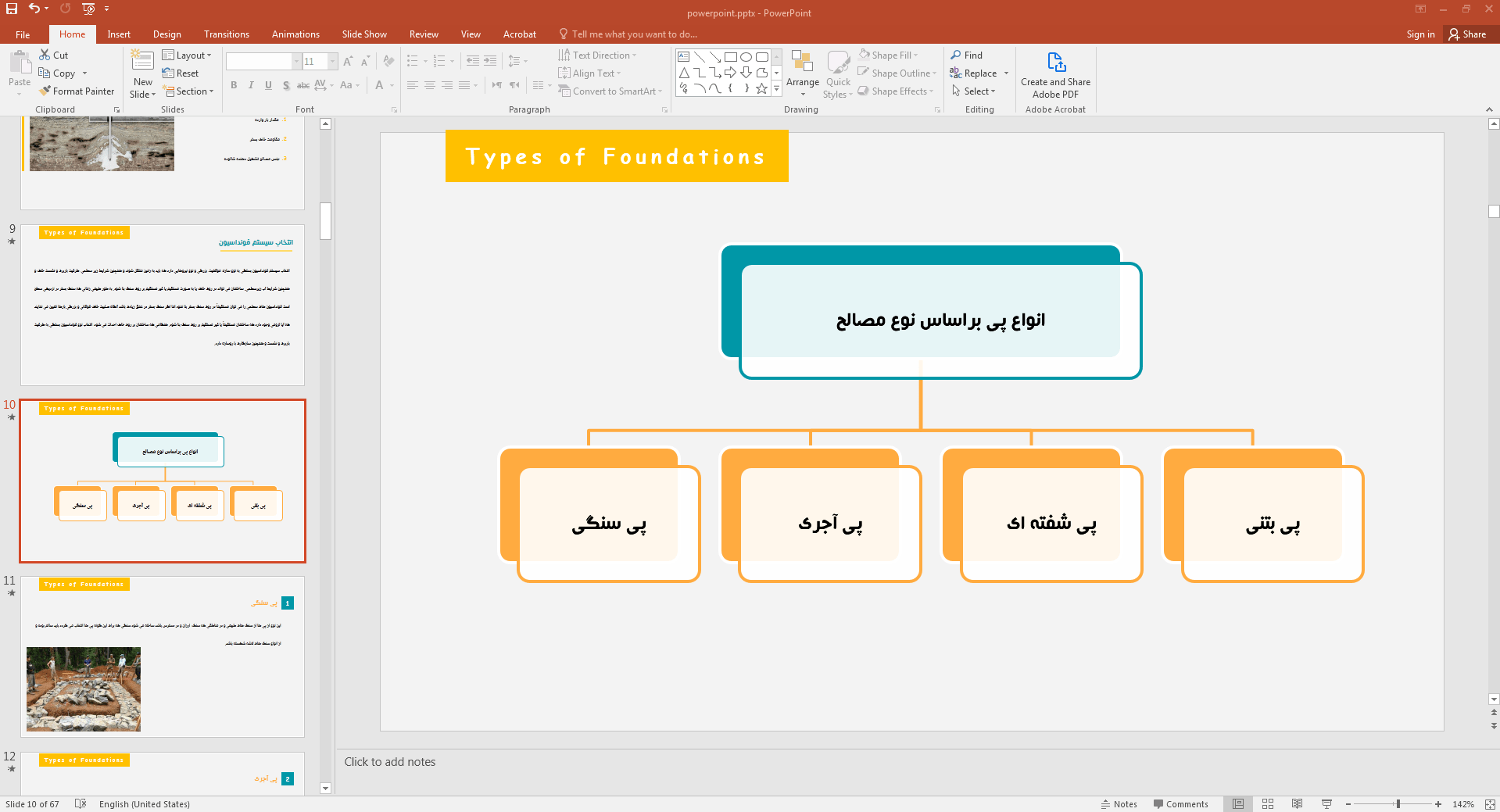
Task: Open the Select dropdown in Editing
Action: point(974,91)
